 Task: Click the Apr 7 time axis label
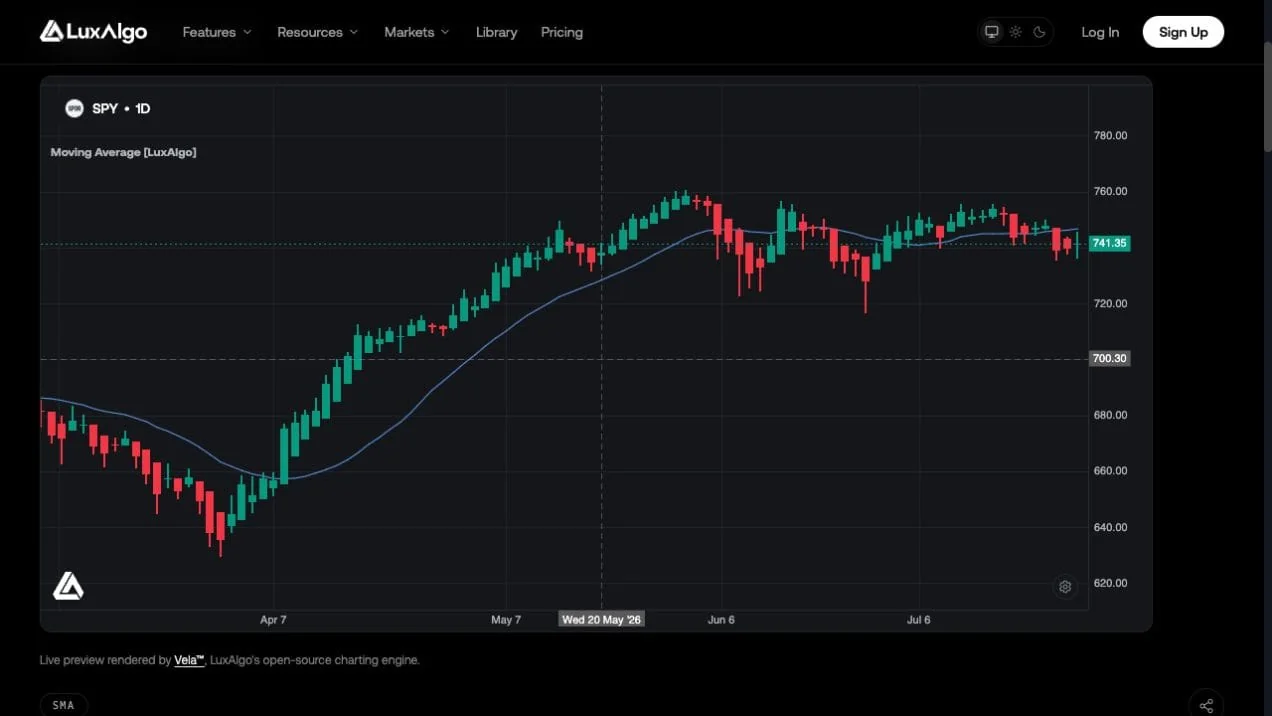click(273, 620)
